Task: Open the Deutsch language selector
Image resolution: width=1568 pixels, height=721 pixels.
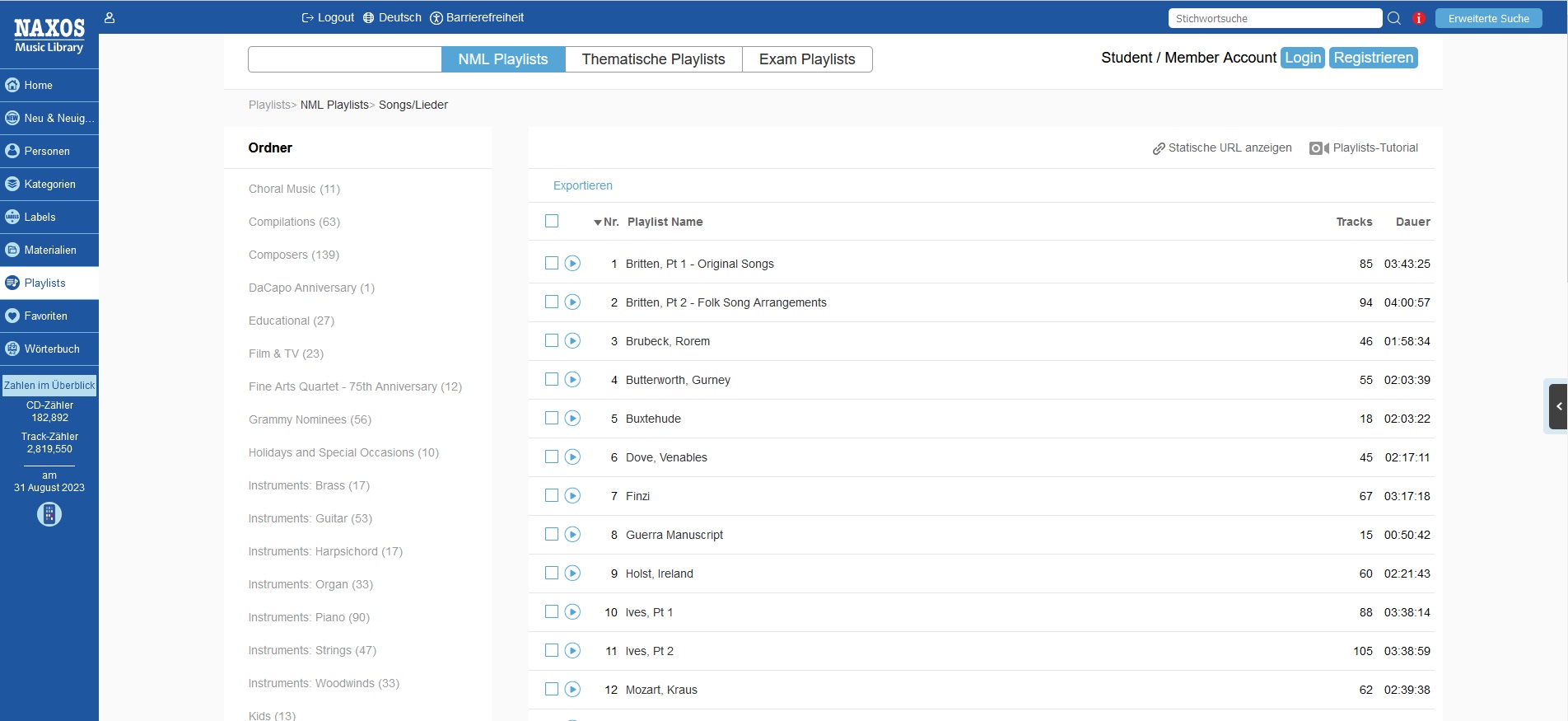Action: coord(392,17)
